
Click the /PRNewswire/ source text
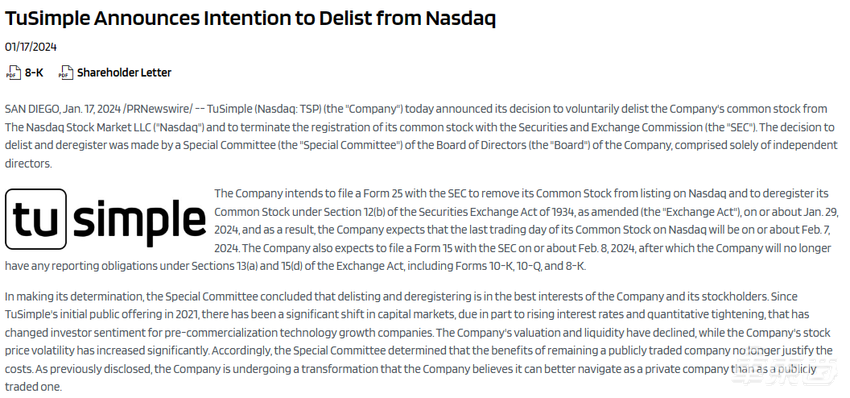(x=158, y=109)
